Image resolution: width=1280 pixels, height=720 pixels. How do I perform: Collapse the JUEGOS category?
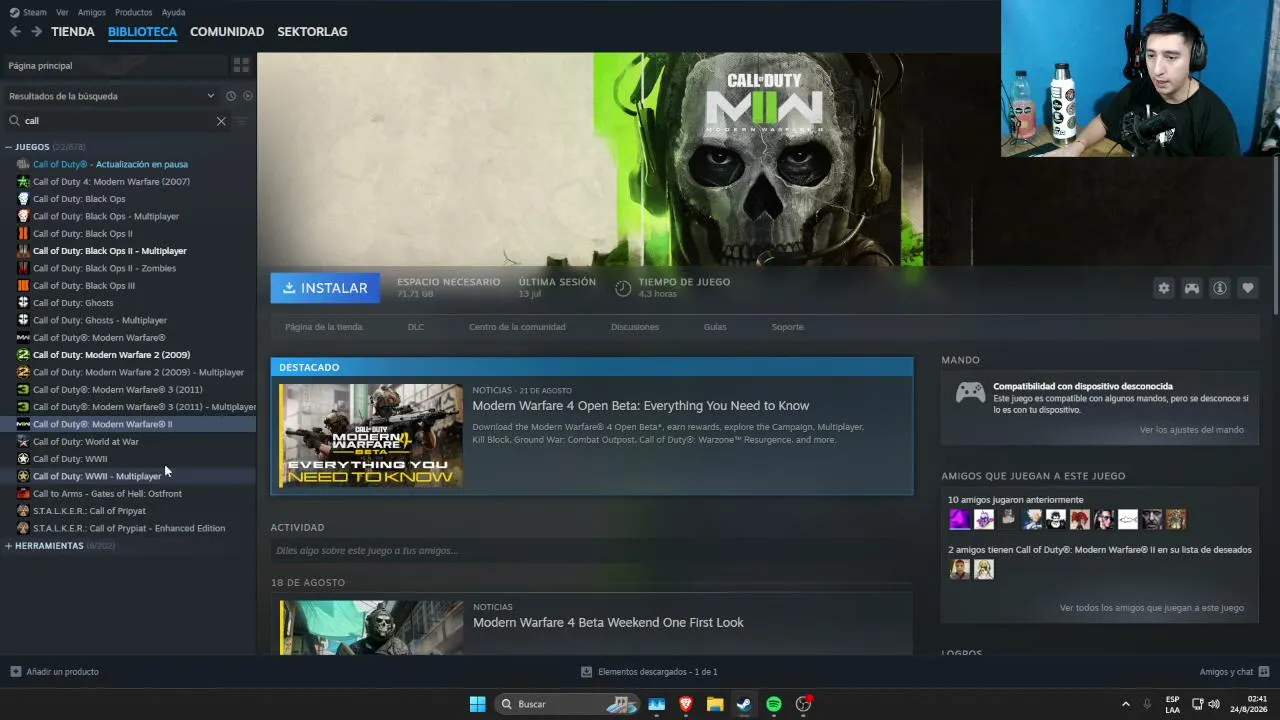click(x=9, y=147)
